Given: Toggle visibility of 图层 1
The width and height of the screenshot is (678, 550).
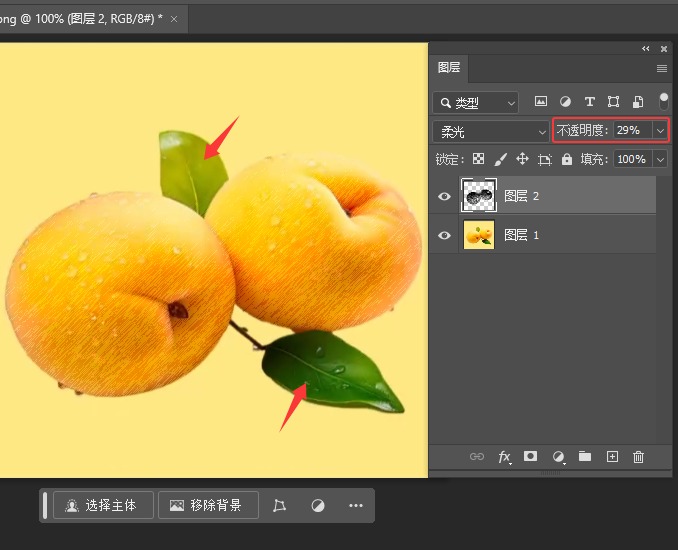Looking at the screenshot, I should pos(445,235).
